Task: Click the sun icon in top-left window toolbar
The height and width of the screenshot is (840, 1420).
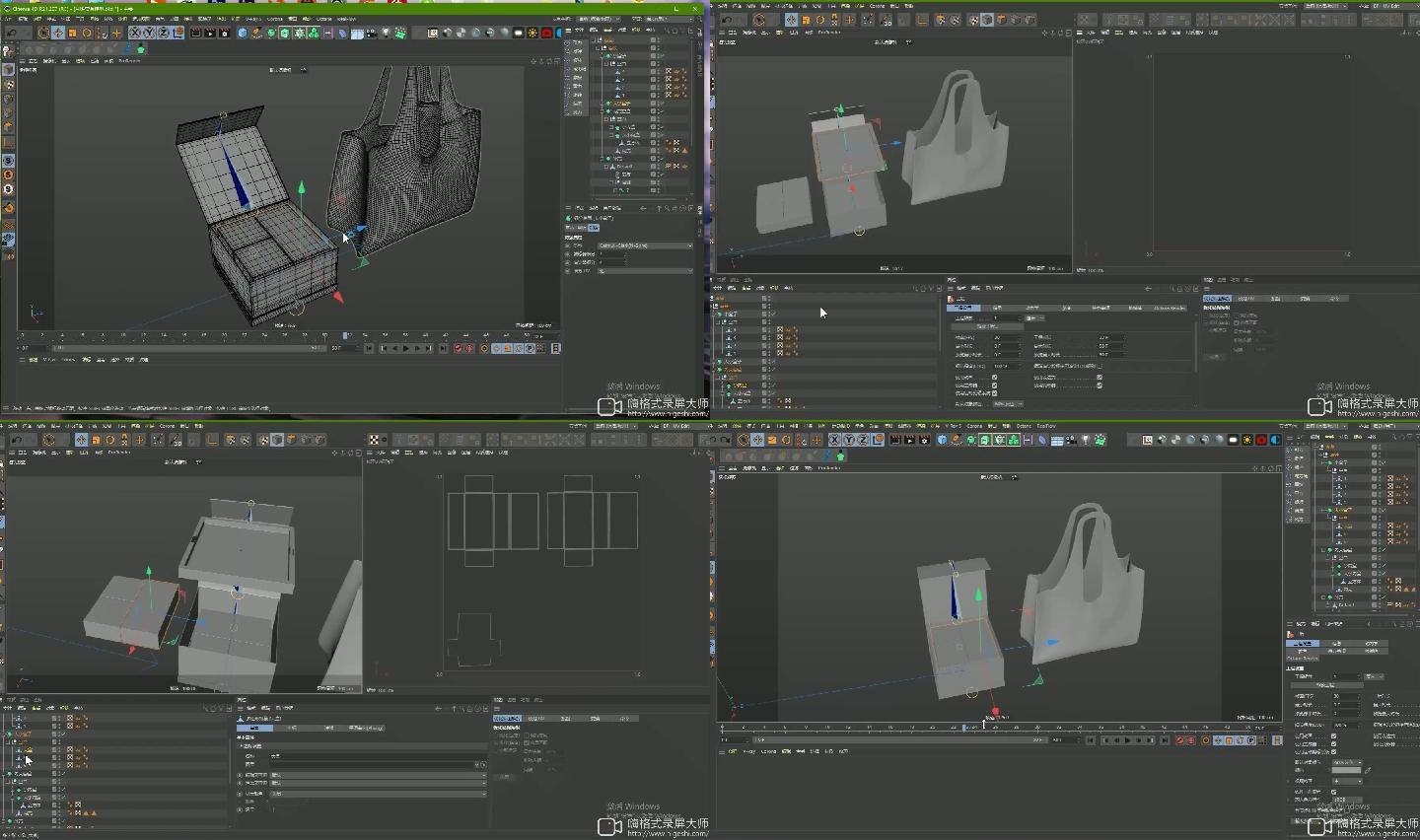Action: click(x=532, y=33)
